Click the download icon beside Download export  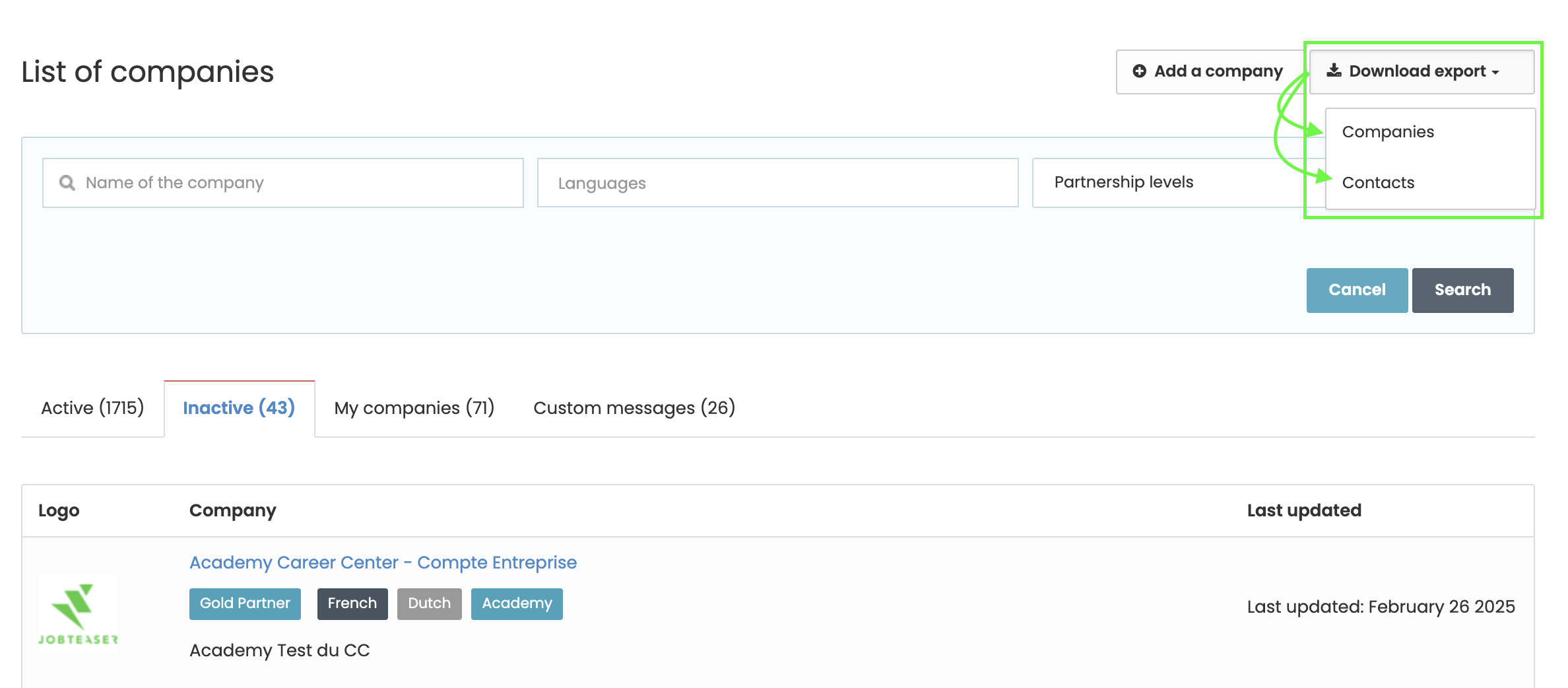coord(1334,71)
